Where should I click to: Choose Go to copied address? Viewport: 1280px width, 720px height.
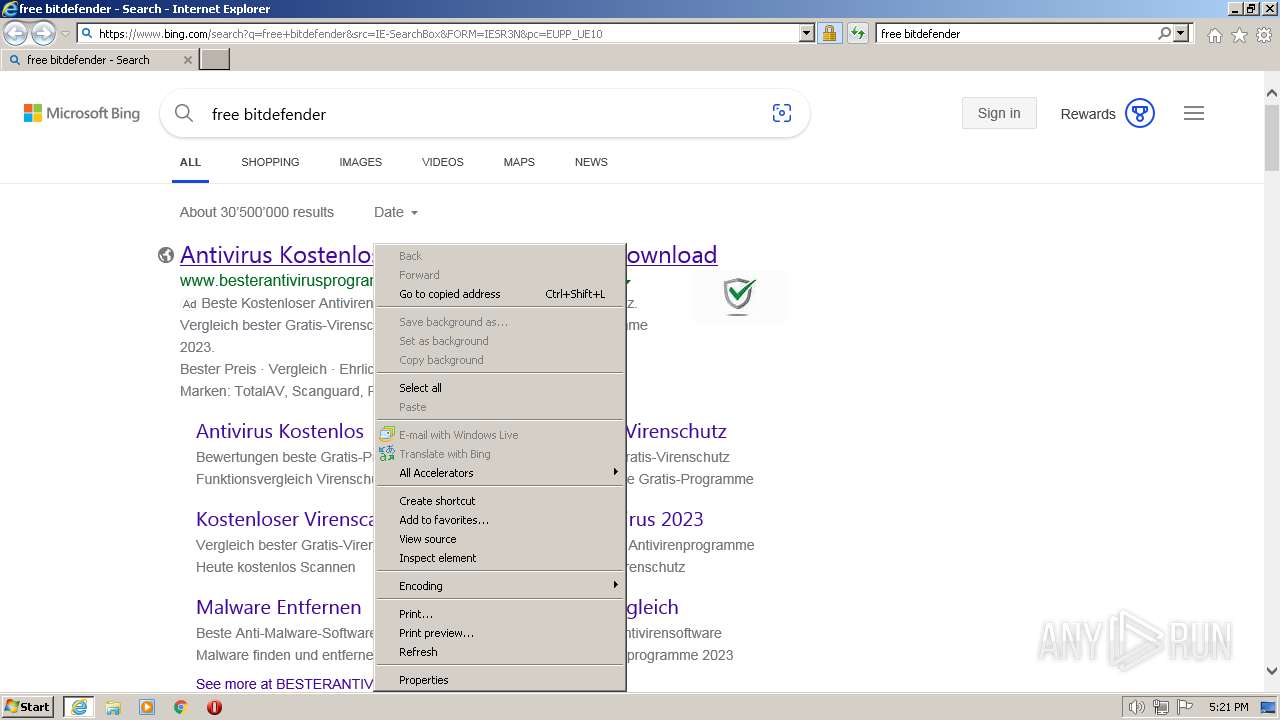tap(500, 294)
